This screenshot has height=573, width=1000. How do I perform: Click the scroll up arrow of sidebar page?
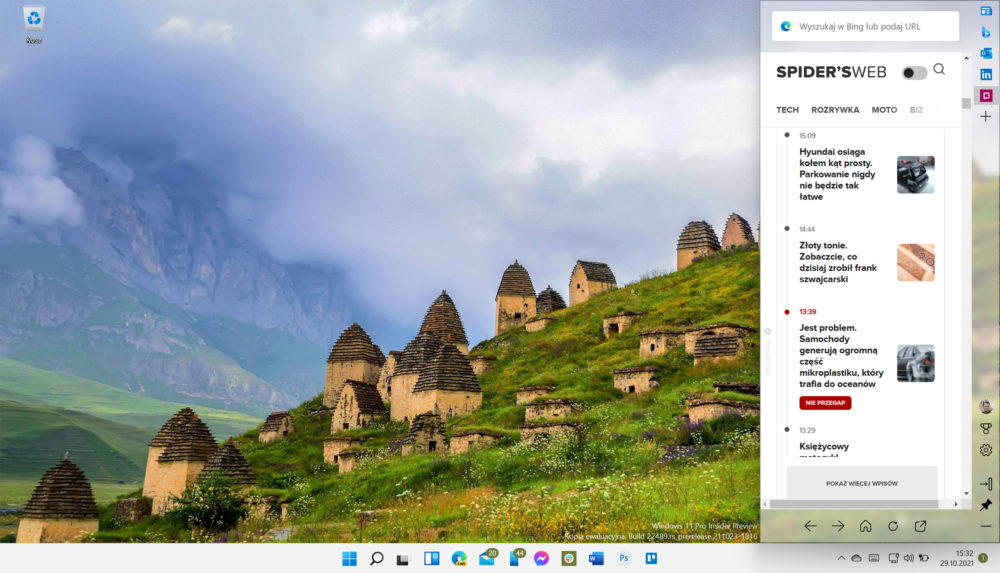tap(966, 58)
